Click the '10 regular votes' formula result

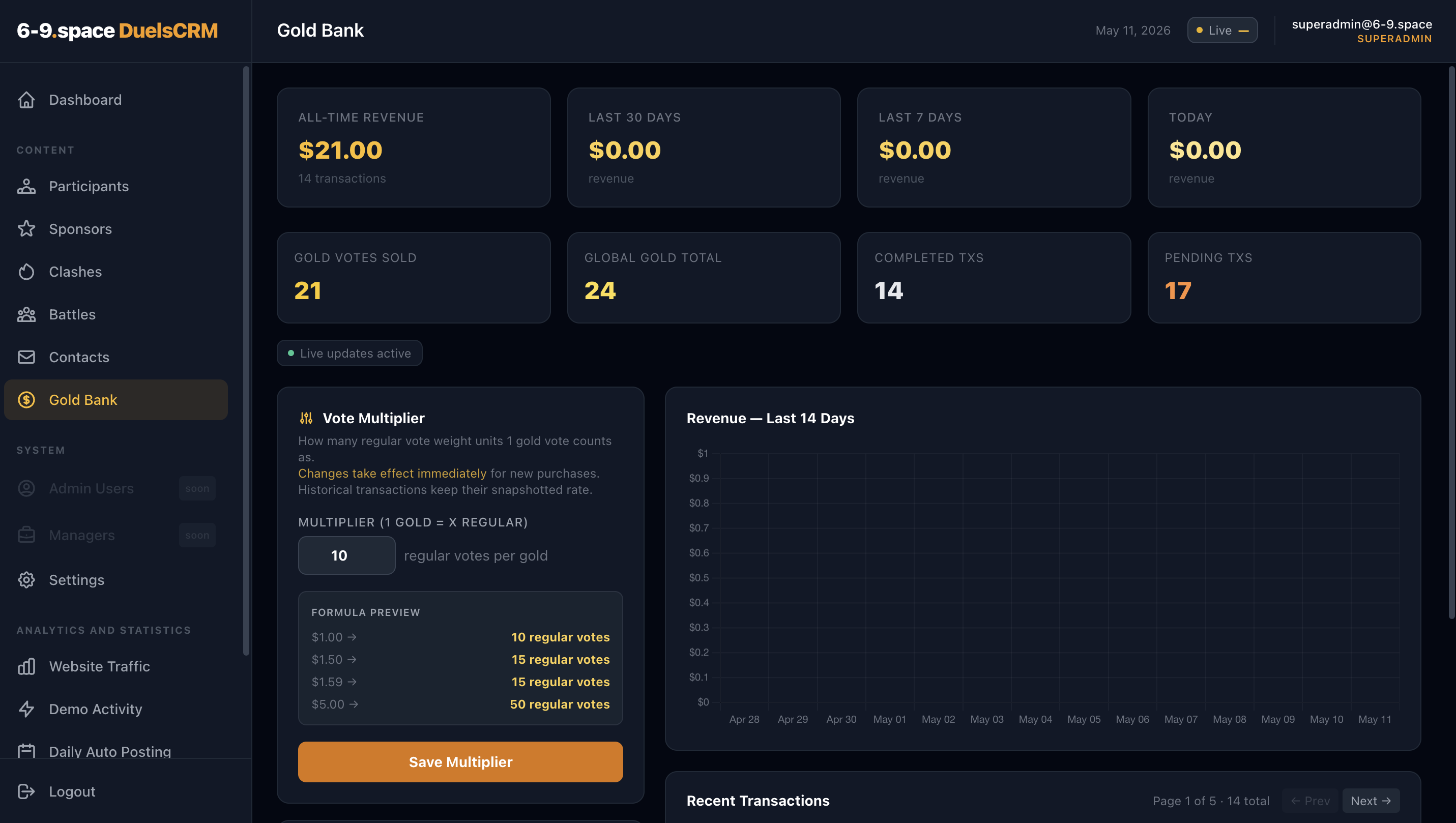pos(560,637)
